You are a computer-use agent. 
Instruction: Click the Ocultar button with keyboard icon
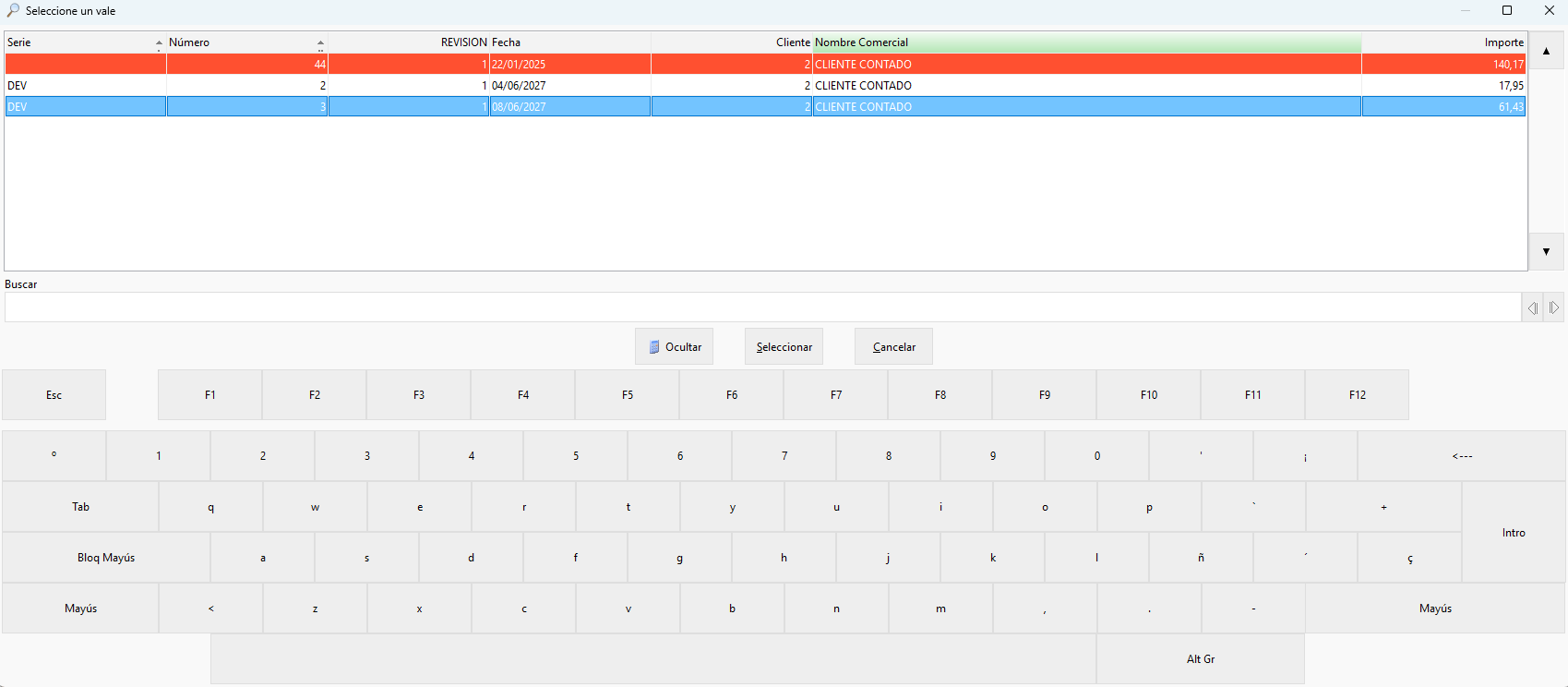[x=674, y=346]
